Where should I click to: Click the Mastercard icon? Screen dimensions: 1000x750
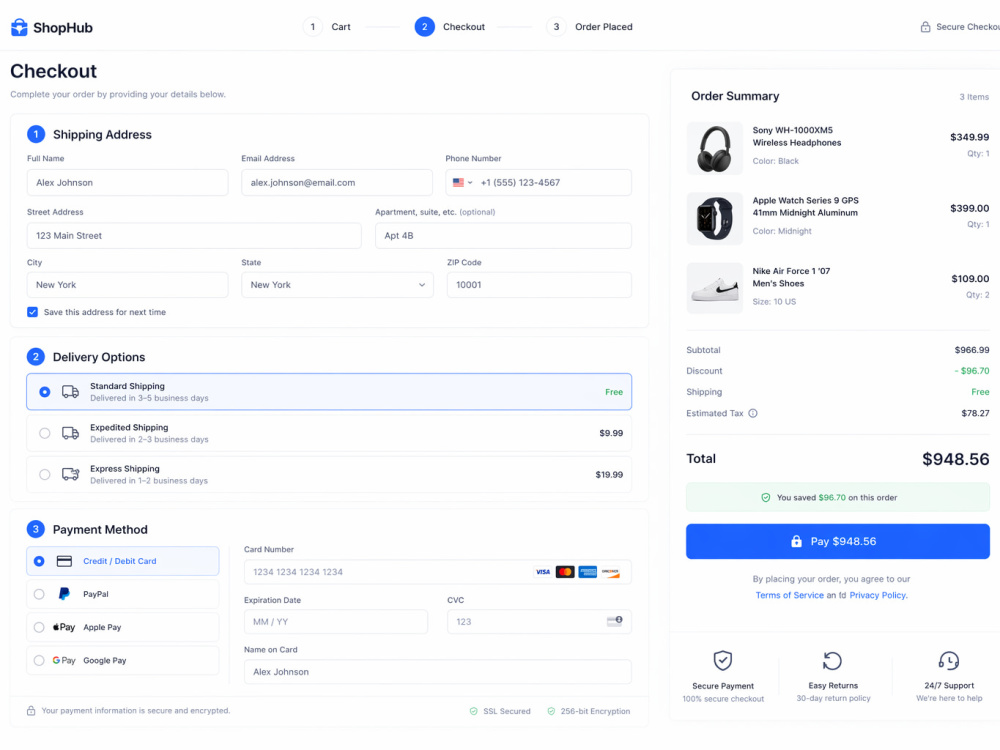tap(565, 572)
